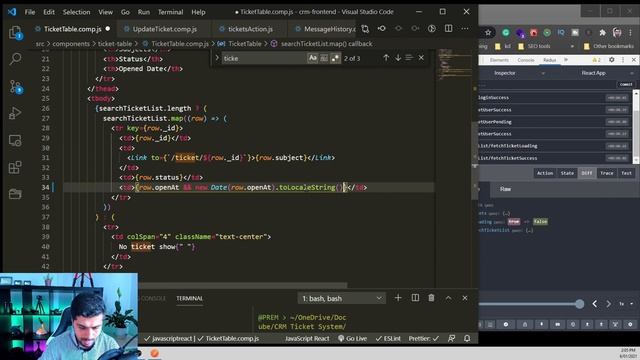Click 'JavaScript React' language mode in status bar

pos(307,338)
